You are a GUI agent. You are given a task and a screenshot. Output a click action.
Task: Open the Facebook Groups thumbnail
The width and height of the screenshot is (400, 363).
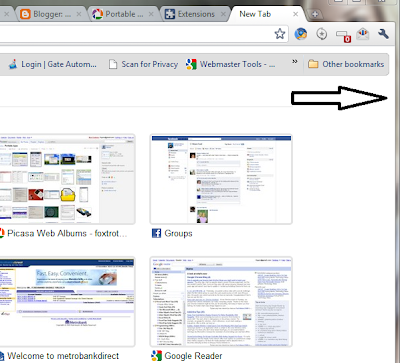click(221, 179)
